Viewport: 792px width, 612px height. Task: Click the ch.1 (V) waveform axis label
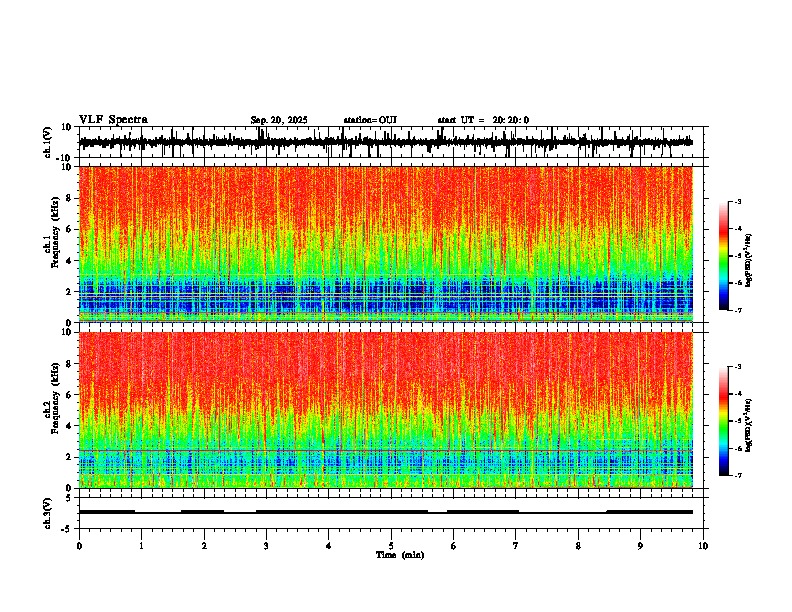[x=48, y=142]
